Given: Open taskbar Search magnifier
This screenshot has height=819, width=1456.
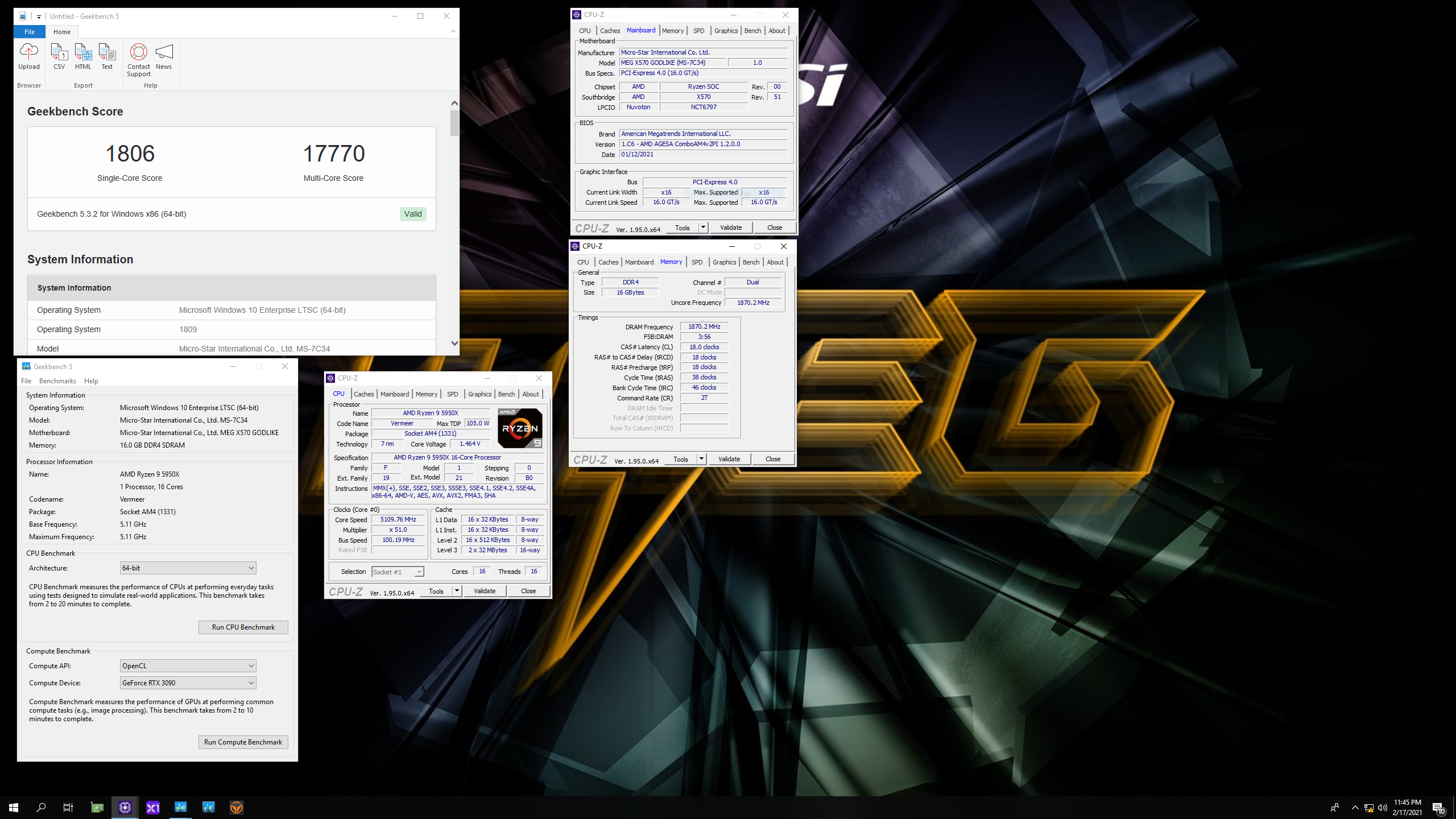Looking at the screenshot, I should coord(41,807).
